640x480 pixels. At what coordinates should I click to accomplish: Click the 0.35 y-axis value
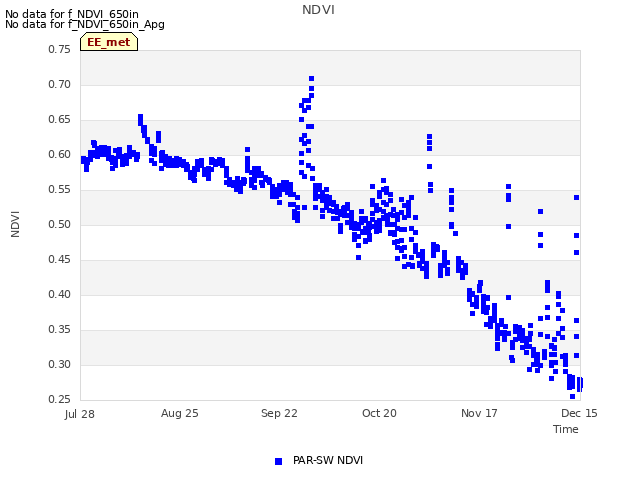[x=60, y=329]
